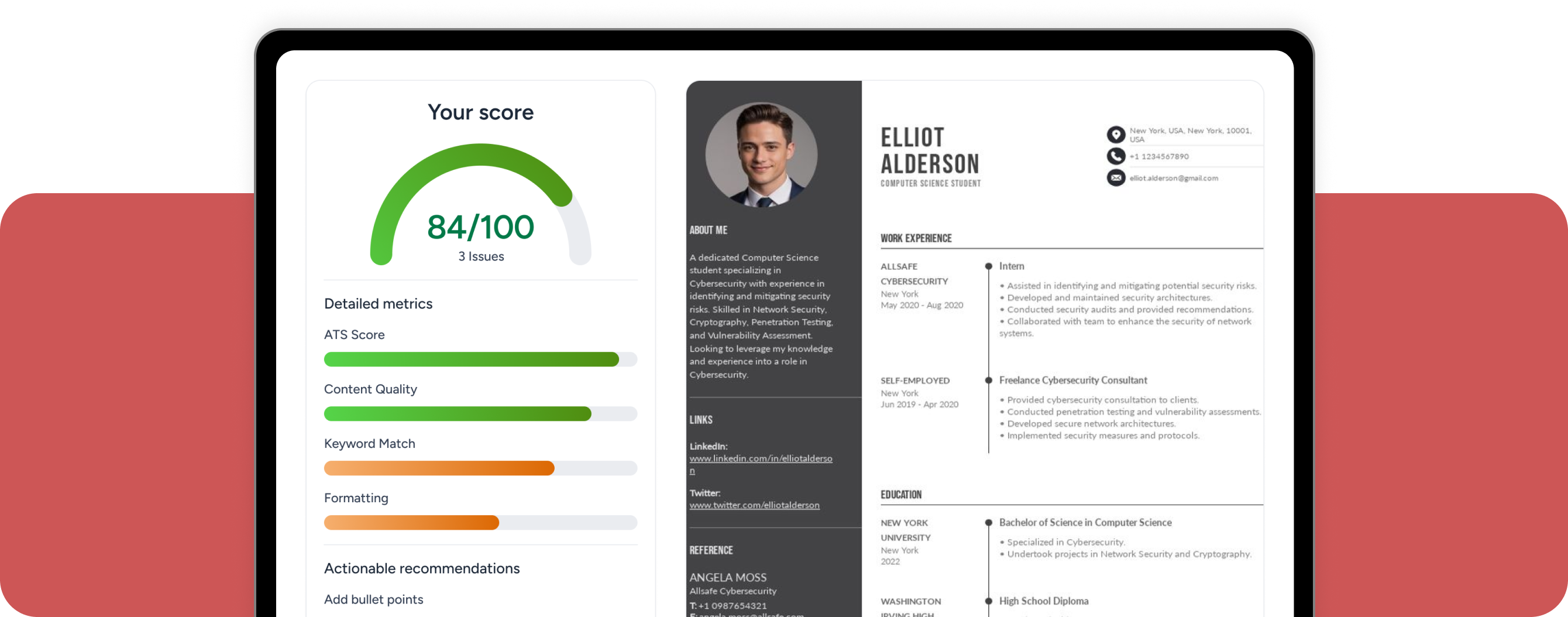Click the Add bullet points recommendation
The height and width of the screenshot is (617, 1568).
click(373, 599)
